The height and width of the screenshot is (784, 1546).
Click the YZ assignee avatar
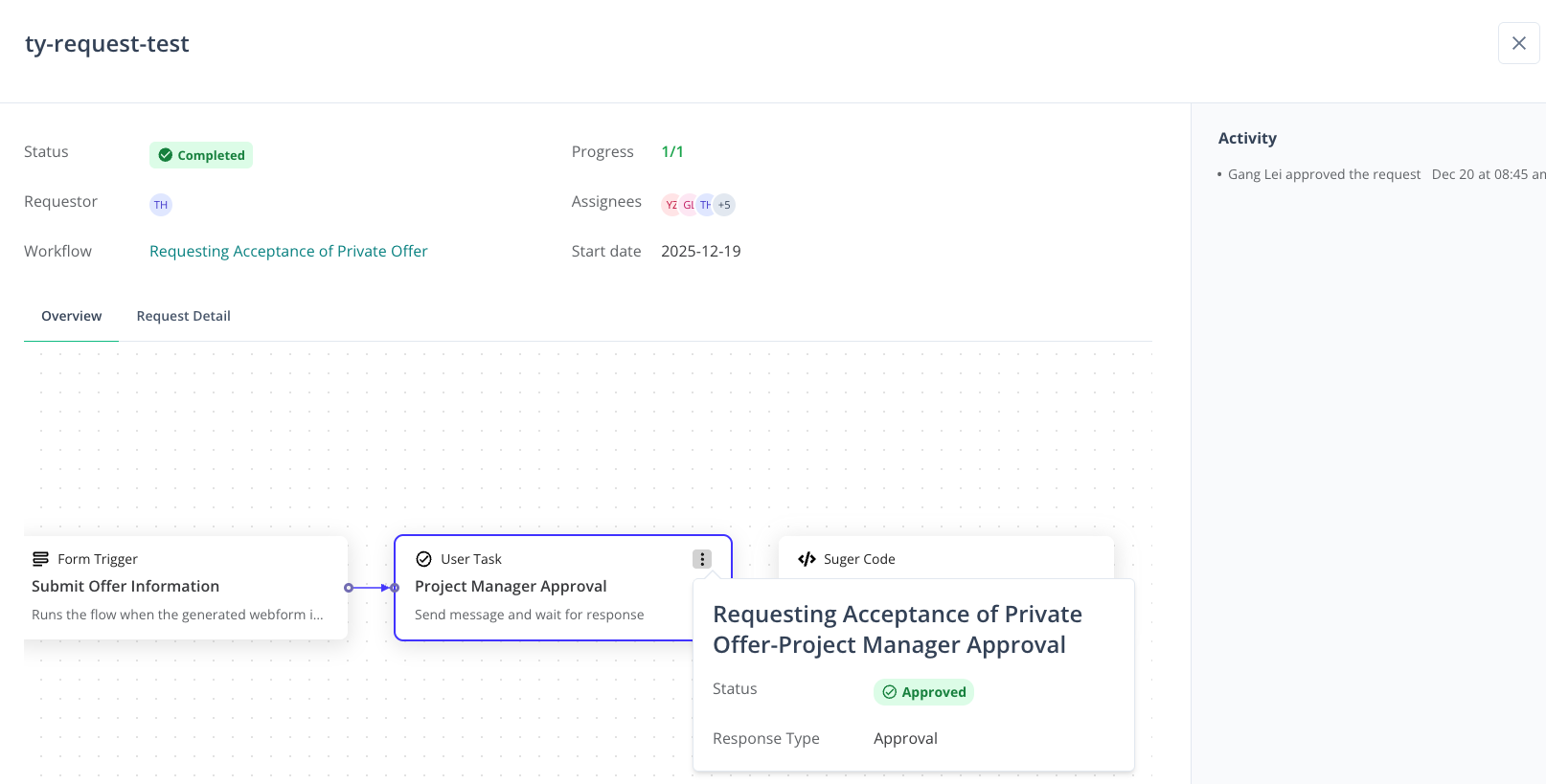(671, 205)
